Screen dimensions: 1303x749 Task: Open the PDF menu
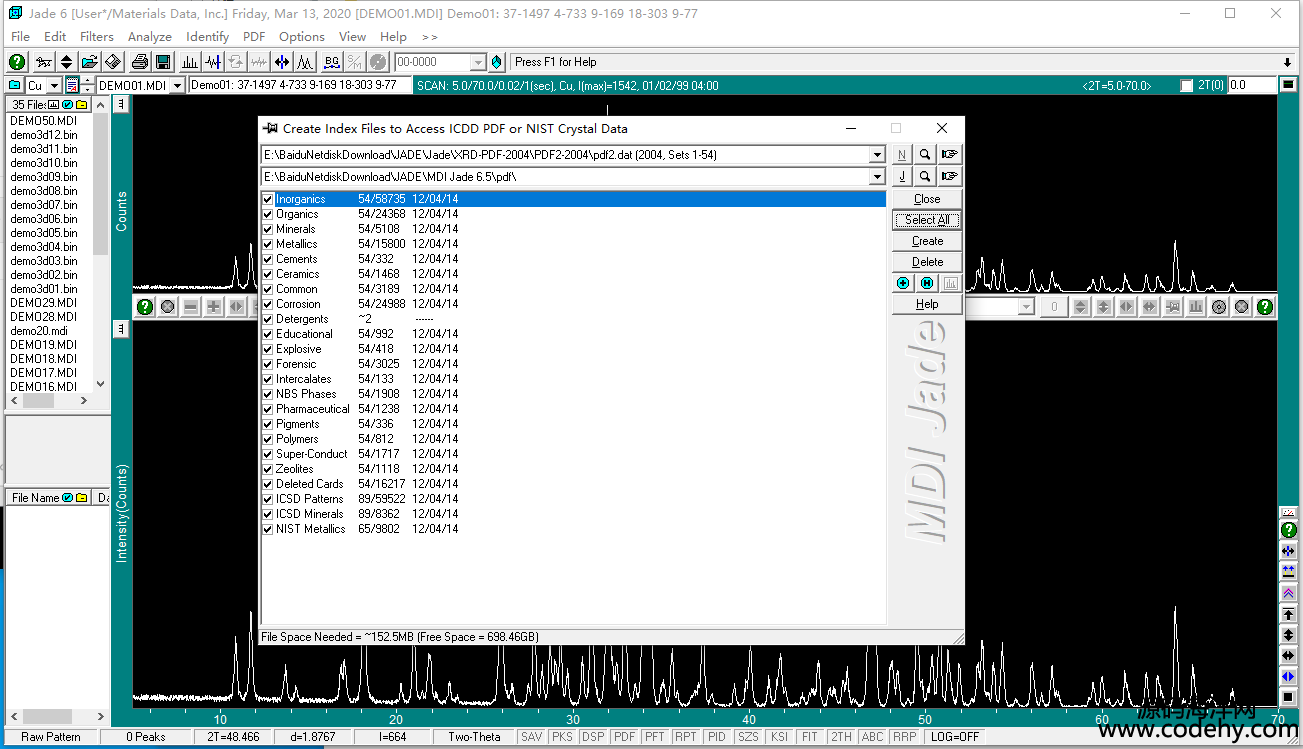(254, 37)
